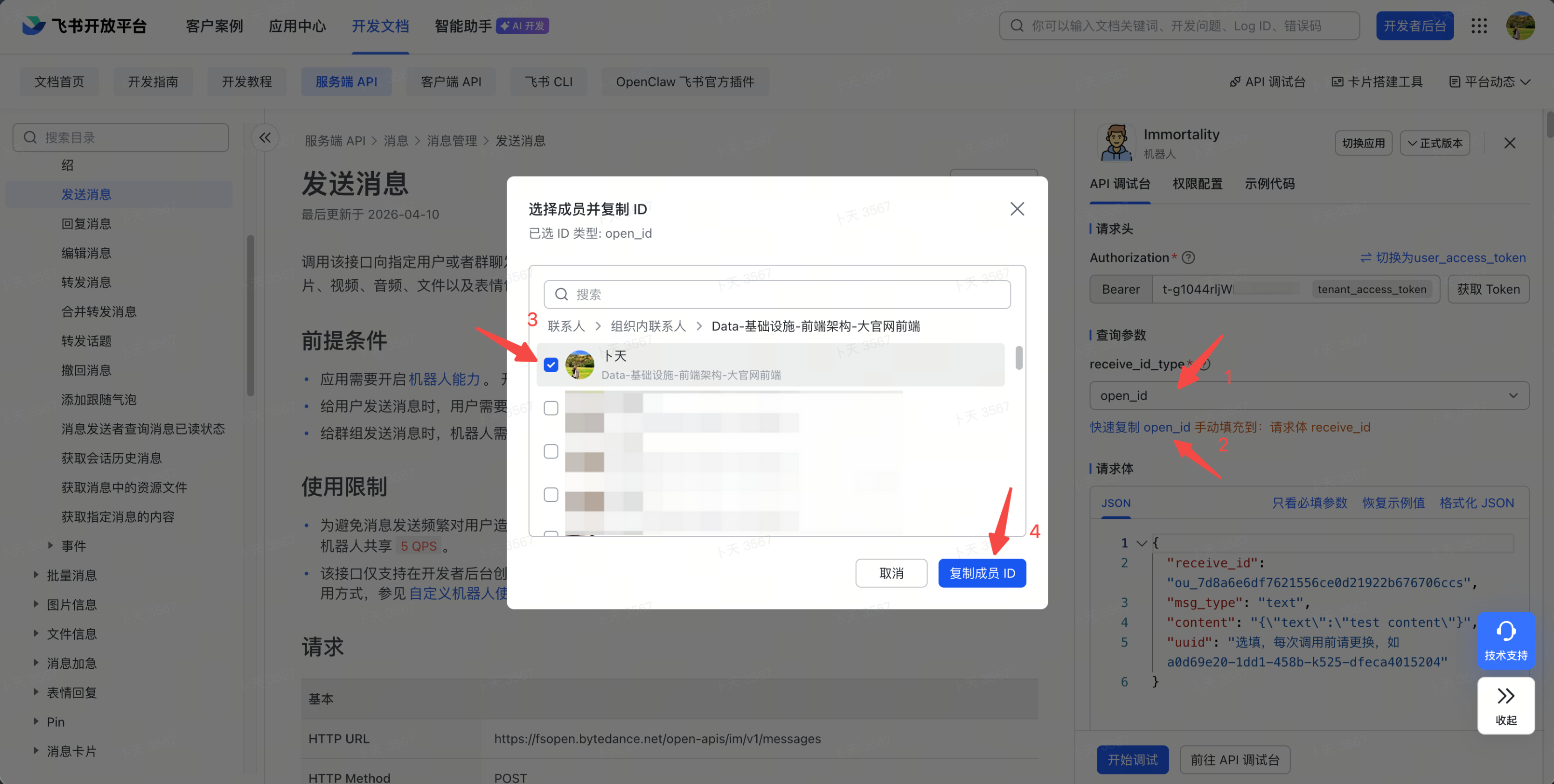1554x784 pixels.
Task: Click the member list scrollbar in dialog
Action: [1019, 358]
